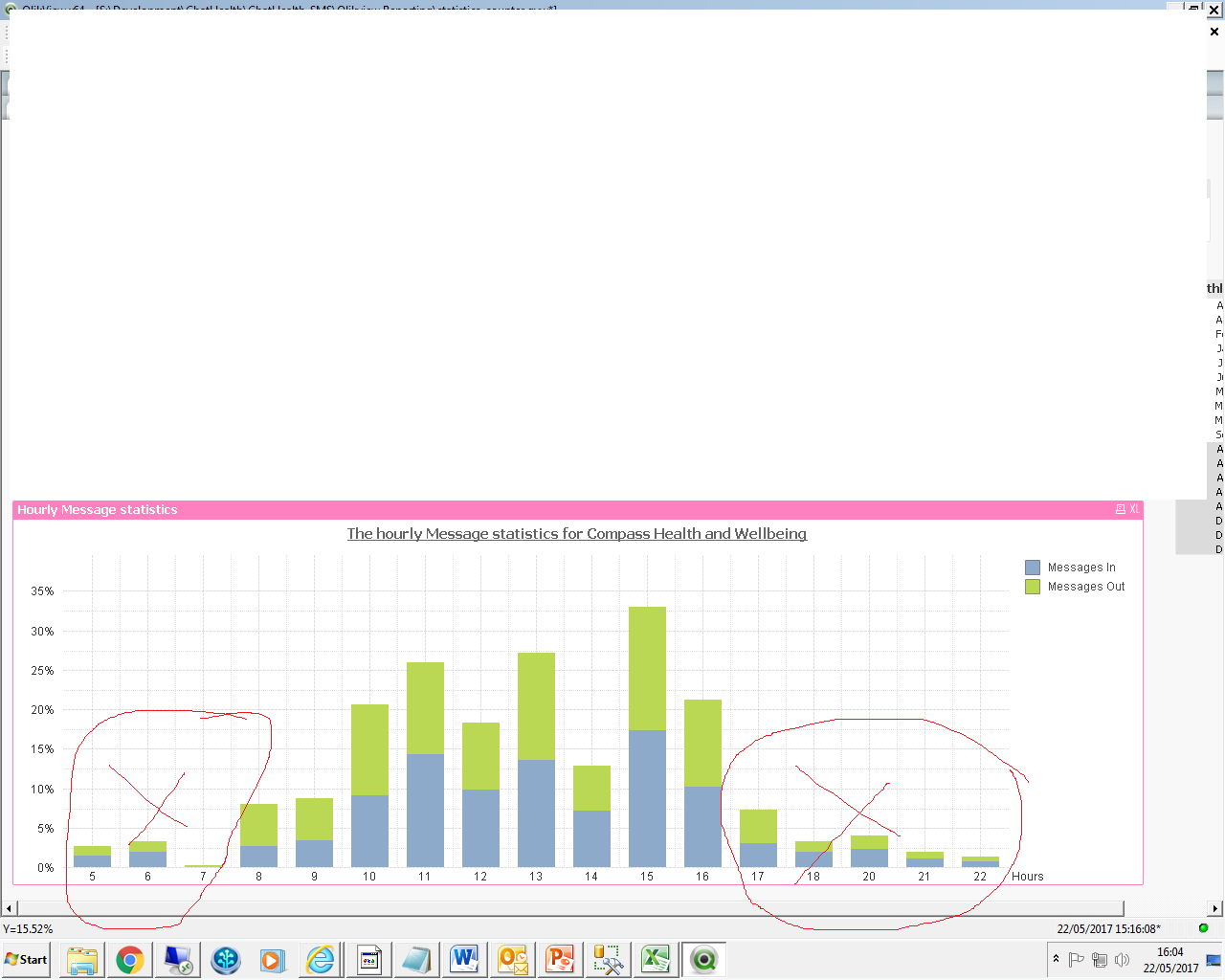Click the 35% y-axis label
Image resolution: width=1225 pixels, height=980 pixels.
42,591
